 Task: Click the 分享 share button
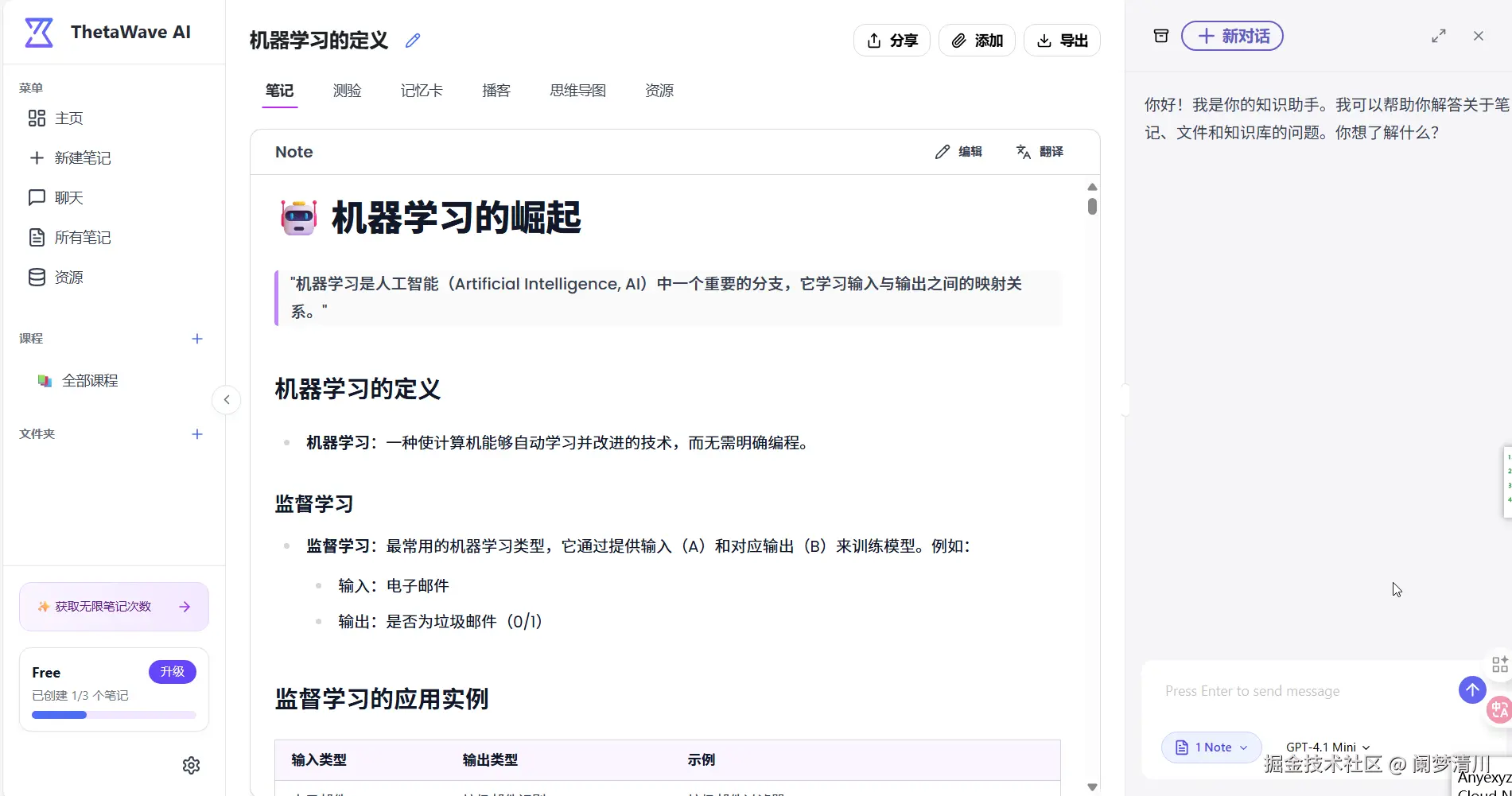tap(892, 41)
